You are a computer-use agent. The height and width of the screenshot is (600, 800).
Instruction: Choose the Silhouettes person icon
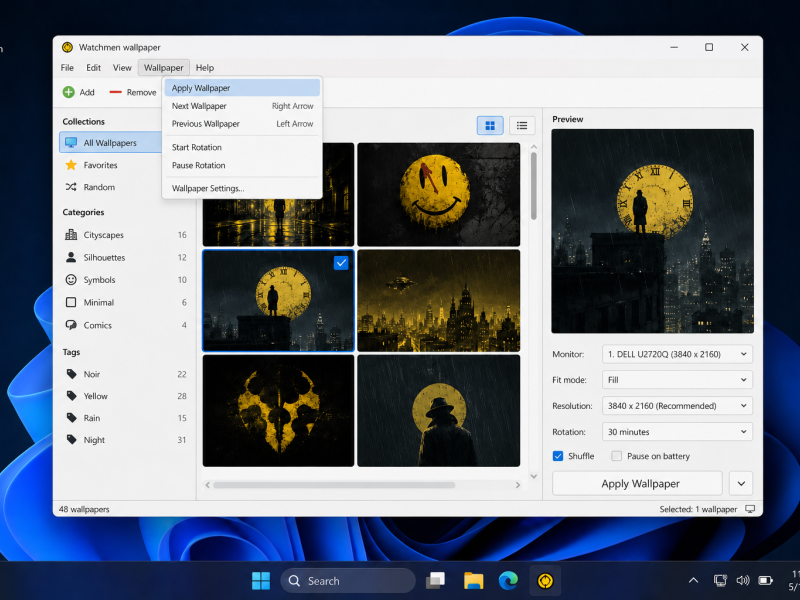[71, 257]
